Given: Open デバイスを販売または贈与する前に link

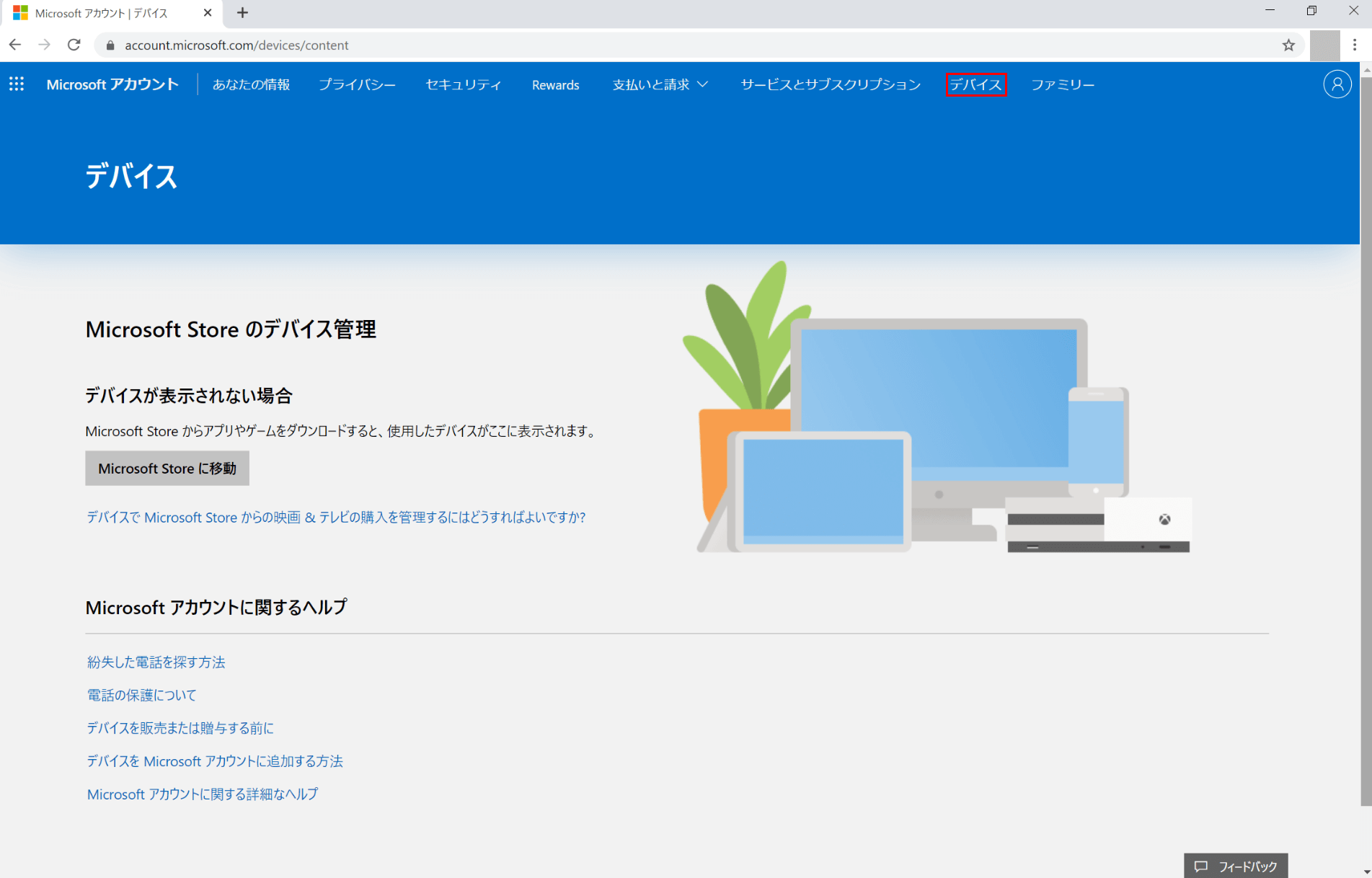Looking at the screenshot, I should pyautogui.click(x=180, y=728).
